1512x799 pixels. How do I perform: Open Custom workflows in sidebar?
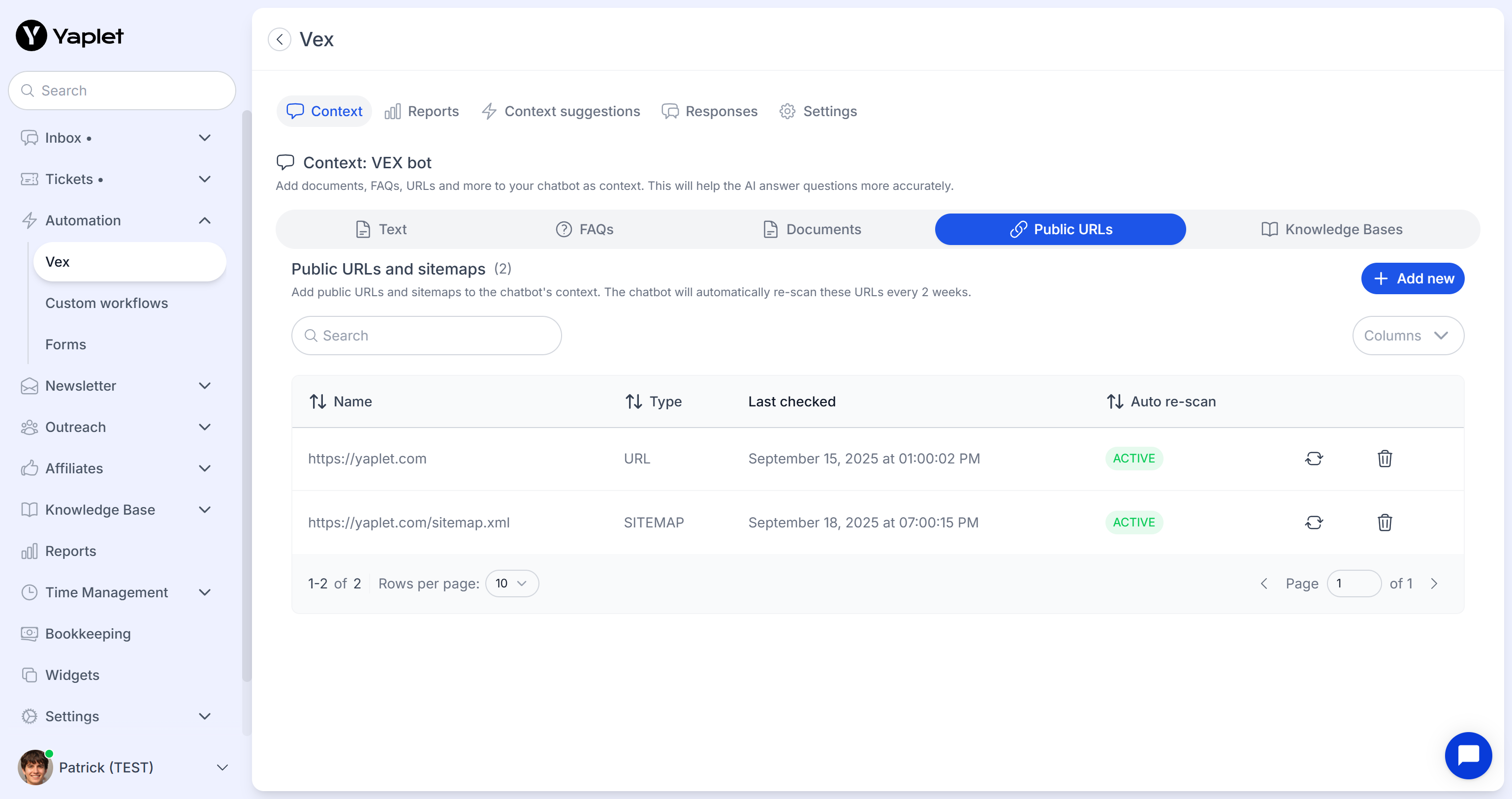[106, 303]
